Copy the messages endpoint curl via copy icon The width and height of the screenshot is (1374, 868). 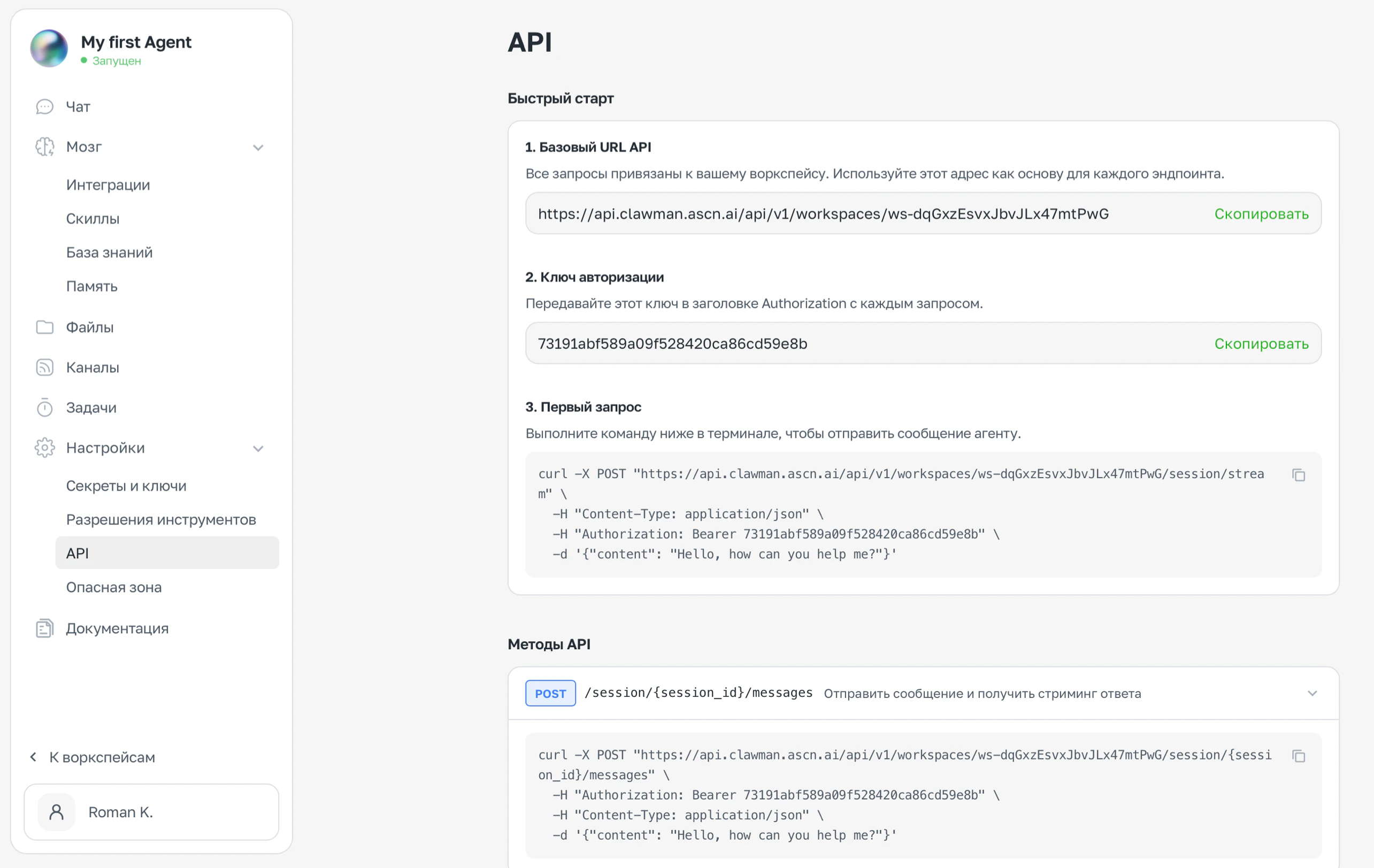pos(1299,756)
